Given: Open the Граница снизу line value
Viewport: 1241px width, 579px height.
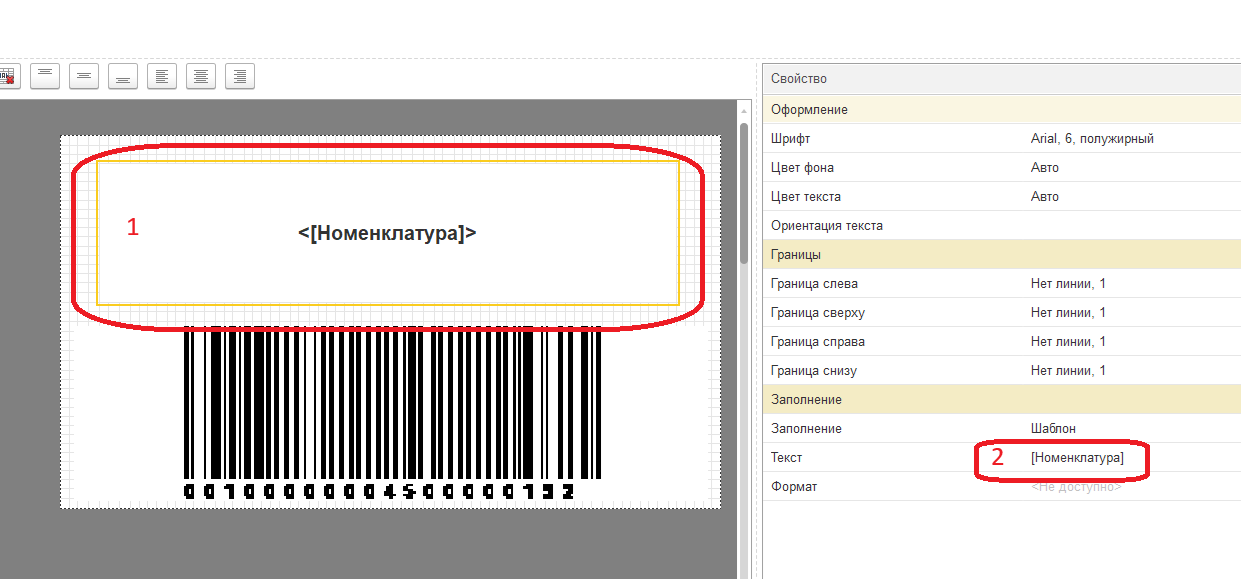Looking at the screenshot, I should tap(1068, 371).
